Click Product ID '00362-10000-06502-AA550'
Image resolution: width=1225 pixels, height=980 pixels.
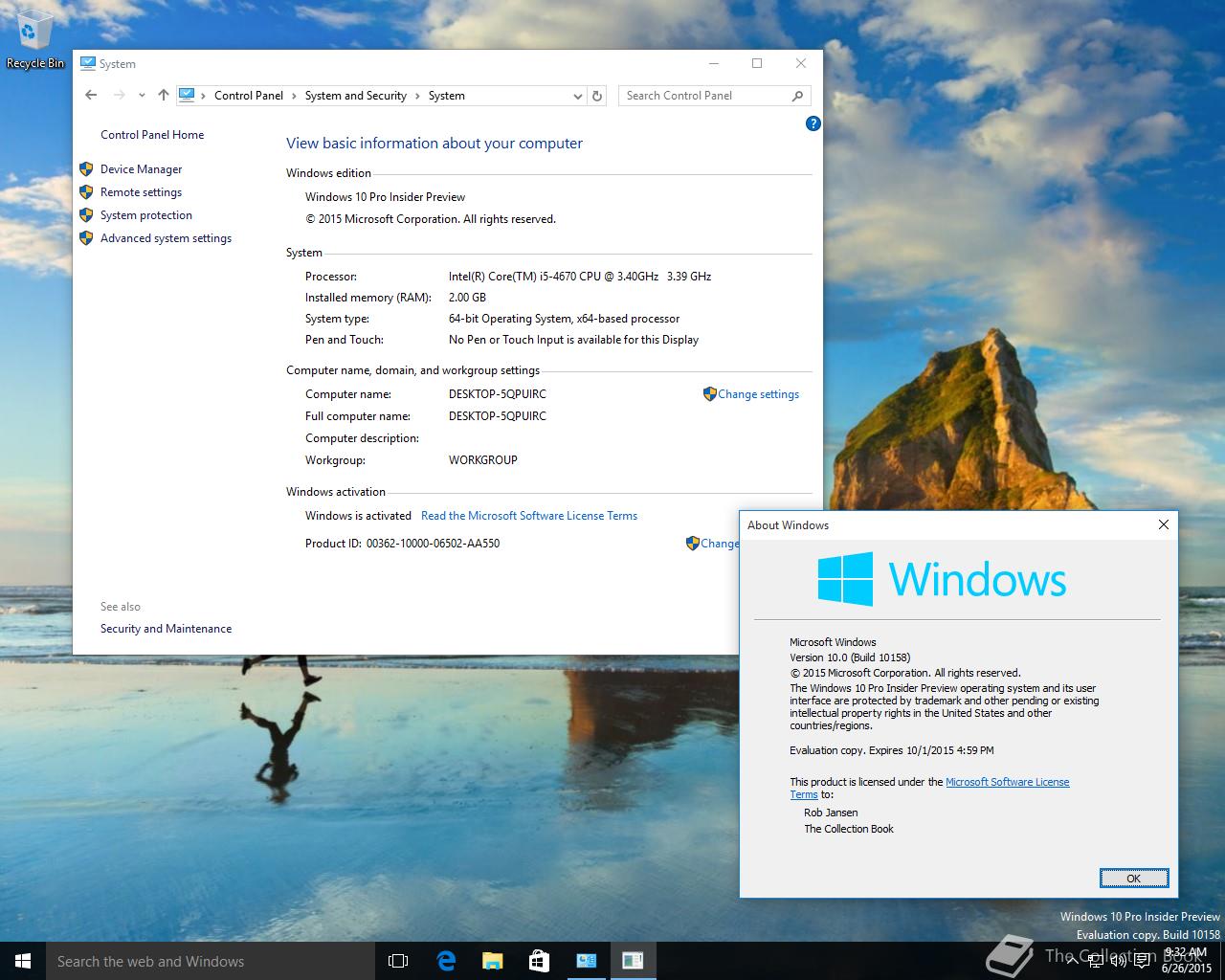click(x=433, y=544)
